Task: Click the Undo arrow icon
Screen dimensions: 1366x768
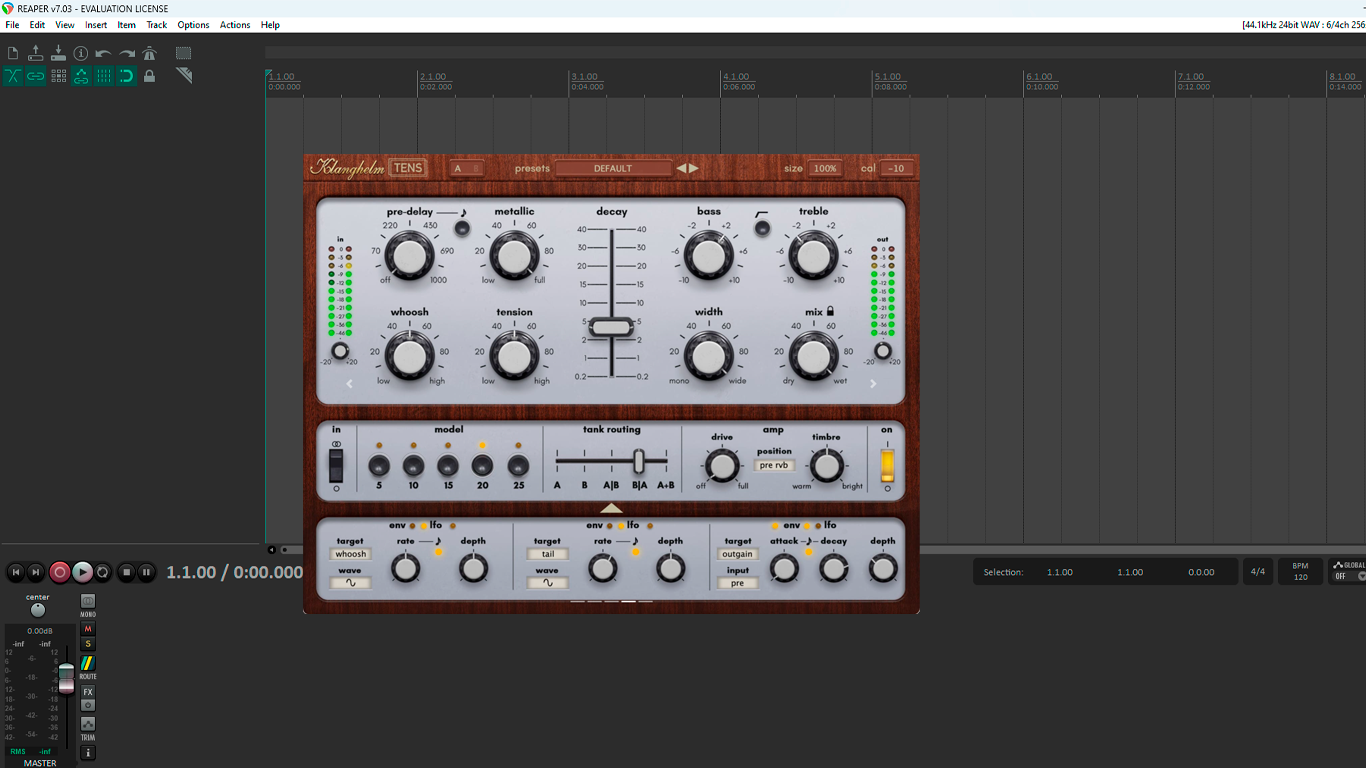Action: pos(104,53)
